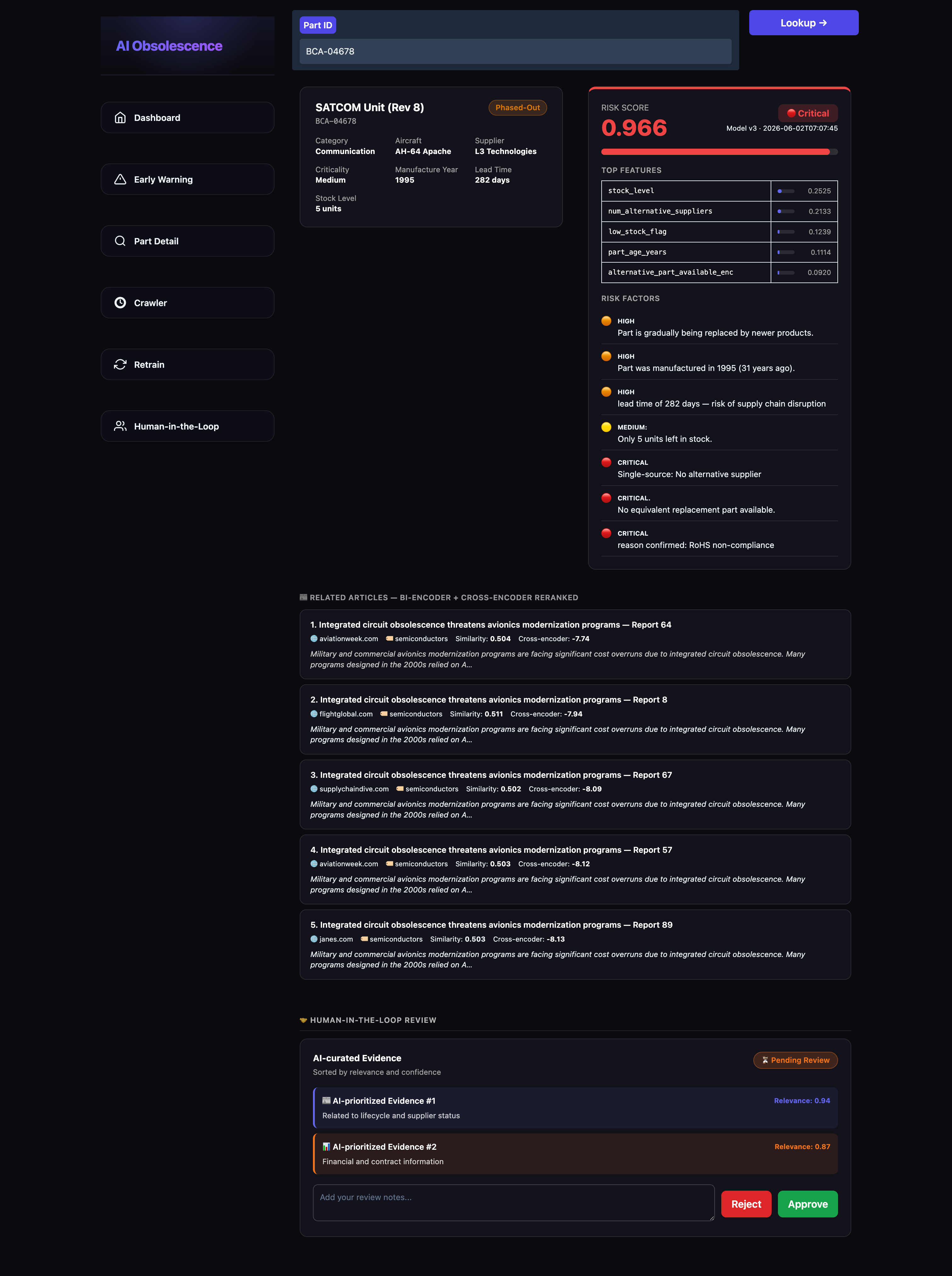Click the Dashboard home icon
Viewport: 952px width, 1276px height.
[x=120, y=117]
